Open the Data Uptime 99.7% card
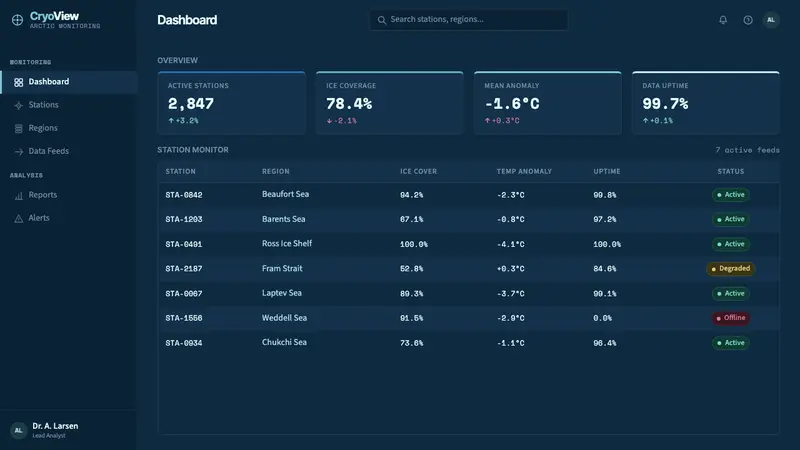The width and height of the screenshot is (800, 450). tap(706, 103)
